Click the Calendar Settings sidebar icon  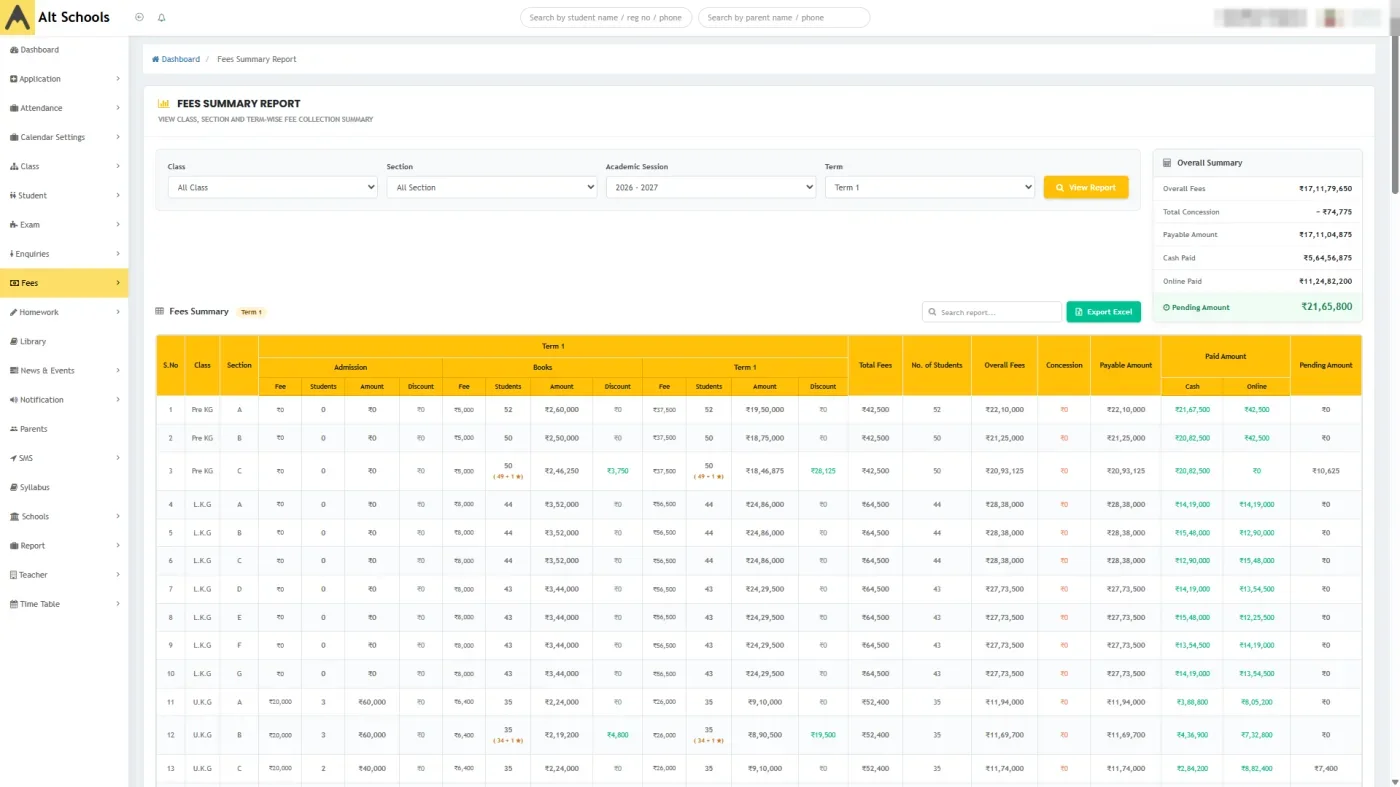(14, 137)
